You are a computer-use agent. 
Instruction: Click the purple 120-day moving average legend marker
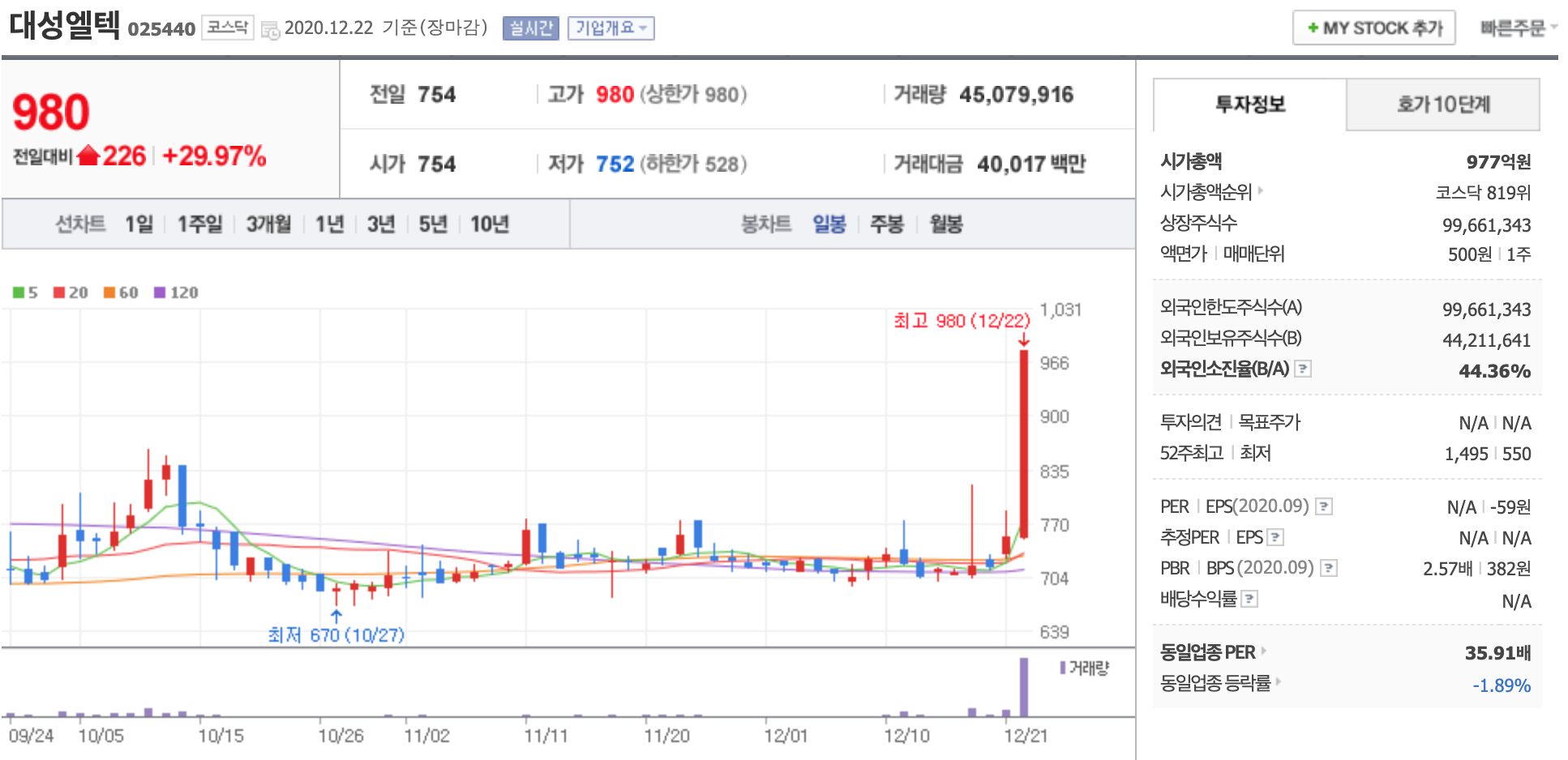[x=160, y=292]
